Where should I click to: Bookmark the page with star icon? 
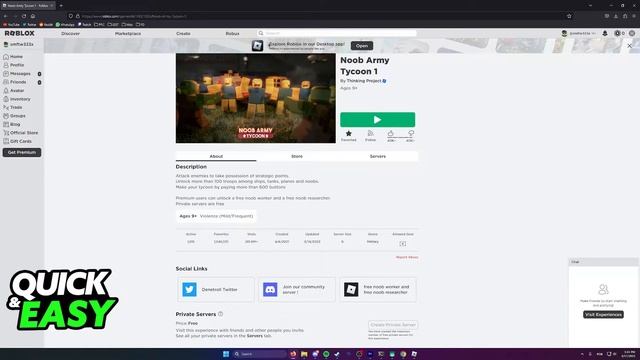[x=569, y=16]
